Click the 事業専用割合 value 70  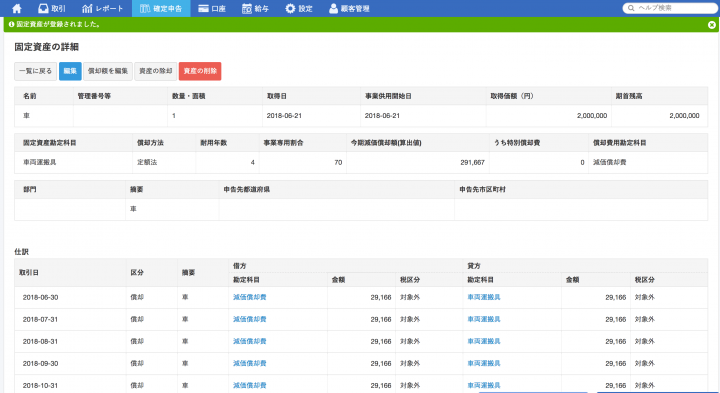[x=338, y=162]
